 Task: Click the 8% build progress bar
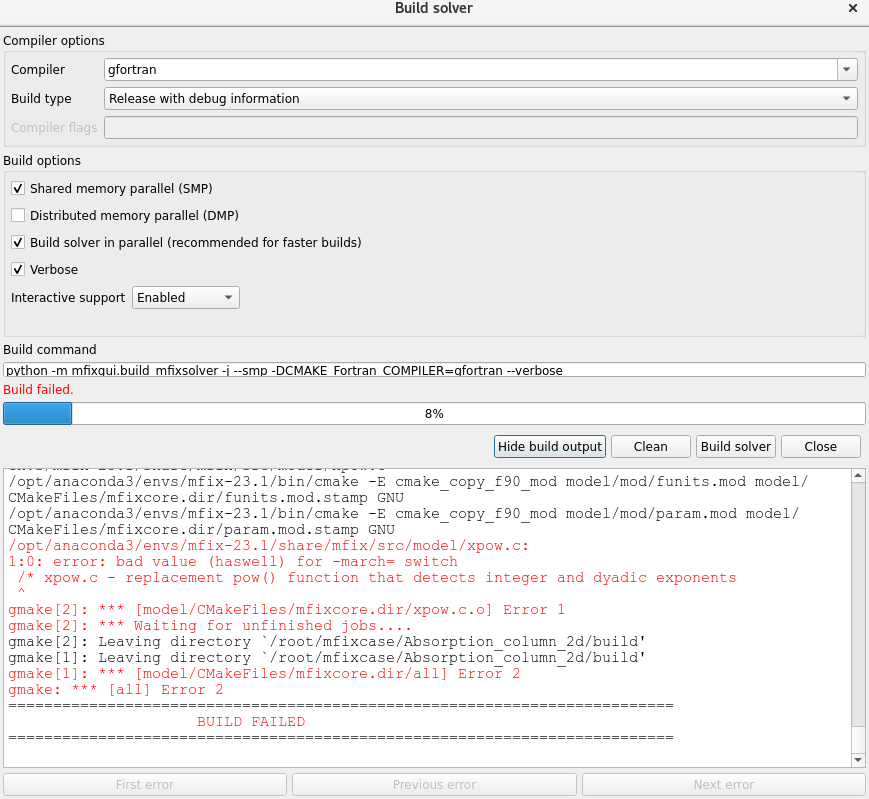[x=434, y=414]
